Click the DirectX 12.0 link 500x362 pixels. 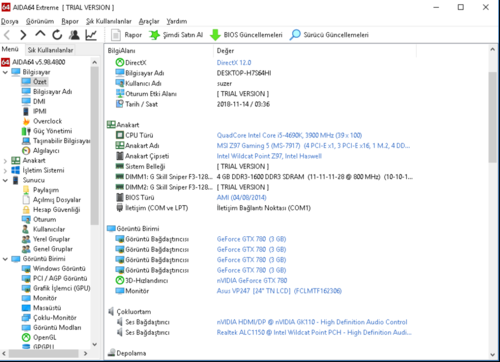[x=234, y=63]
